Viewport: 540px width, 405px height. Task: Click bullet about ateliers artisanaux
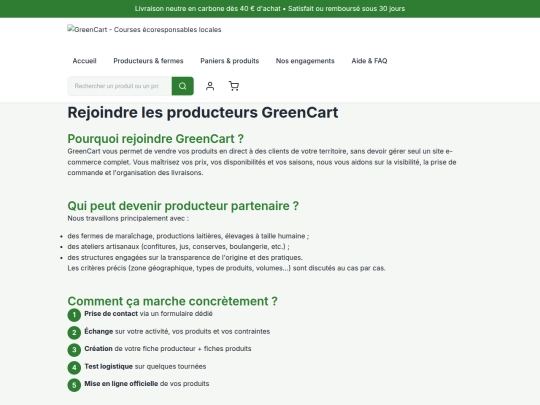point(178,247)
